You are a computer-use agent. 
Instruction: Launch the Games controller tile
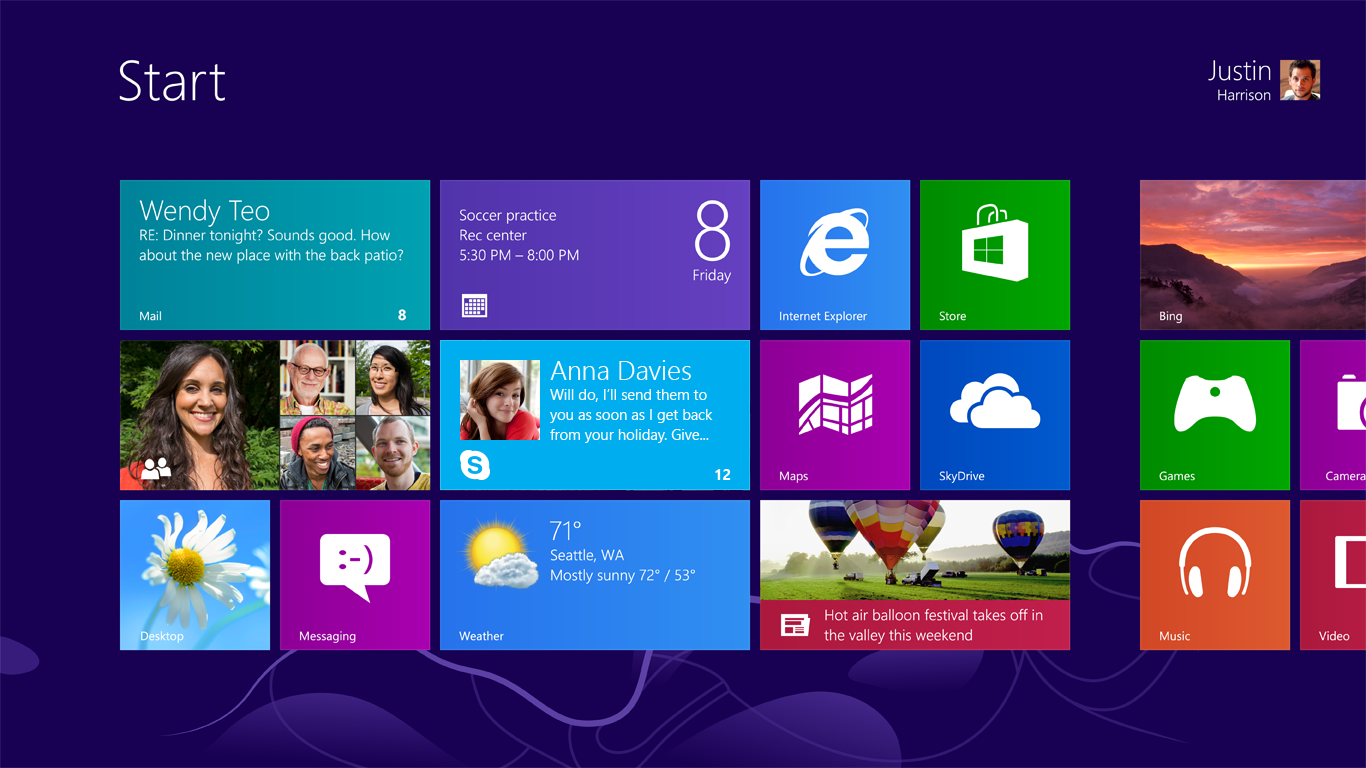[1215, 415]
